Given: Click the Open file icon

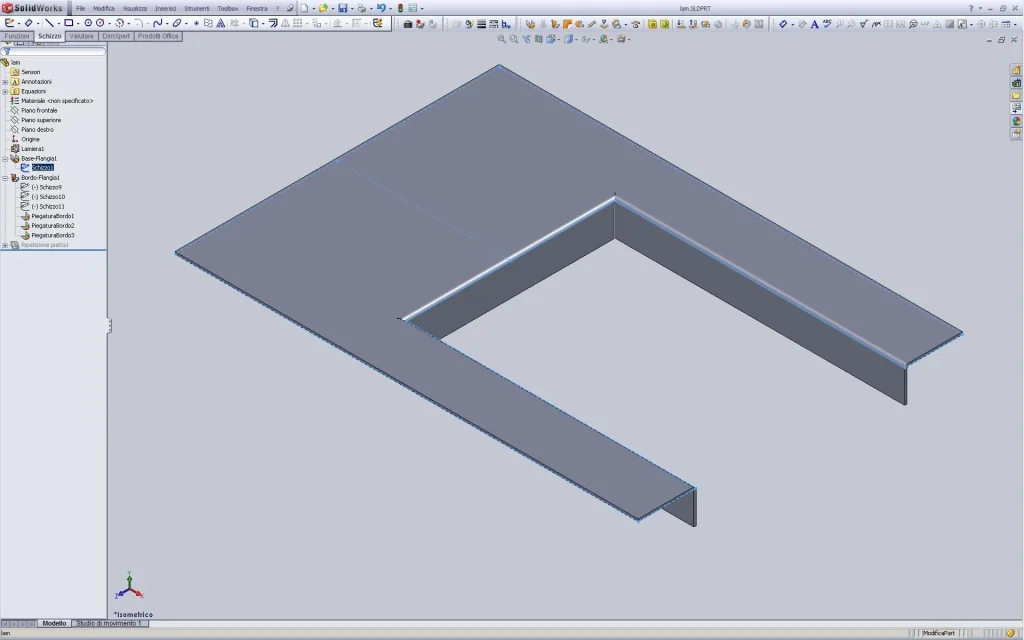Looking at the screenshot, I should click(323, 8).
